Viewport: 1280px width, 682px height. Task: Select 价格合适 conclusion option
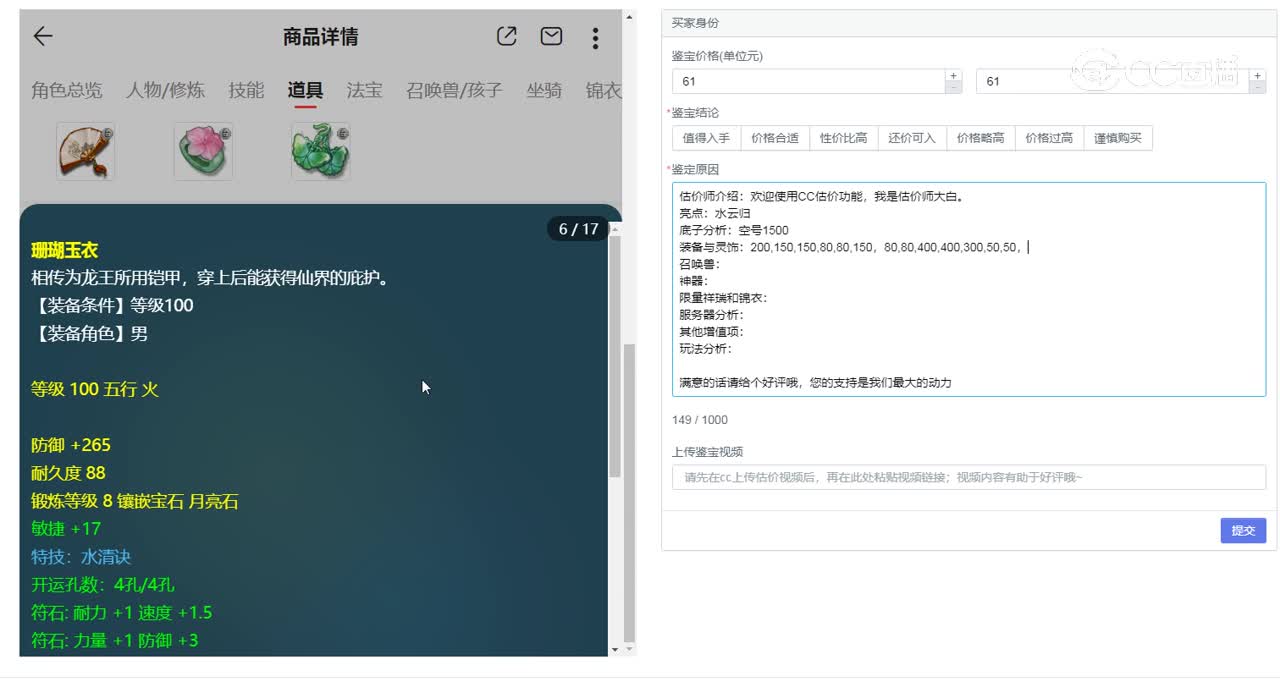point(775,137)
